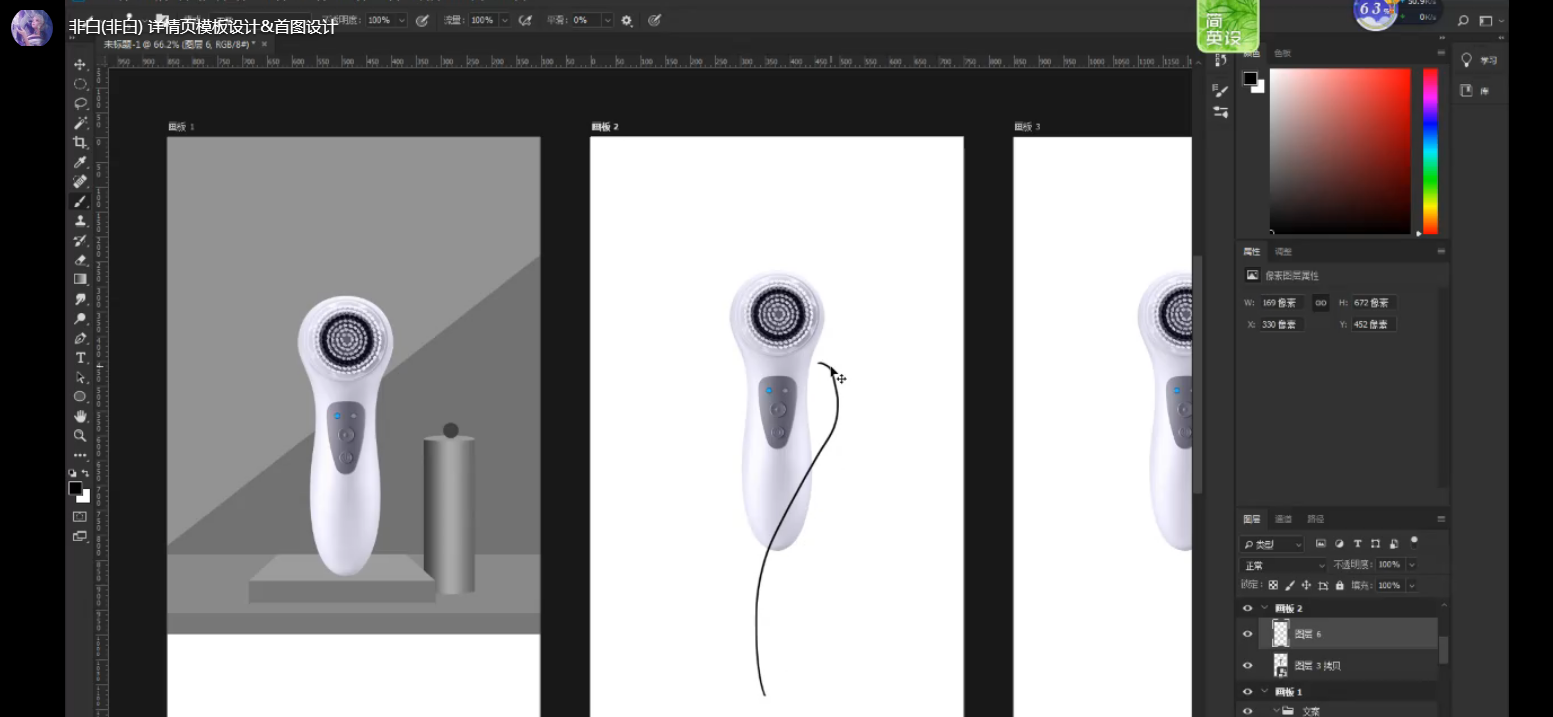Open brush flow dropdown arrow
The width and height of the screenshot is (1553, 717).
(x=504, y=20)
